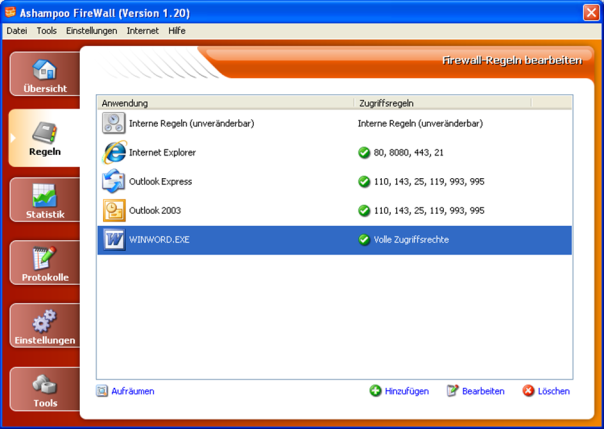Click the Aufräumen link
604x429 pixels.
133,391
